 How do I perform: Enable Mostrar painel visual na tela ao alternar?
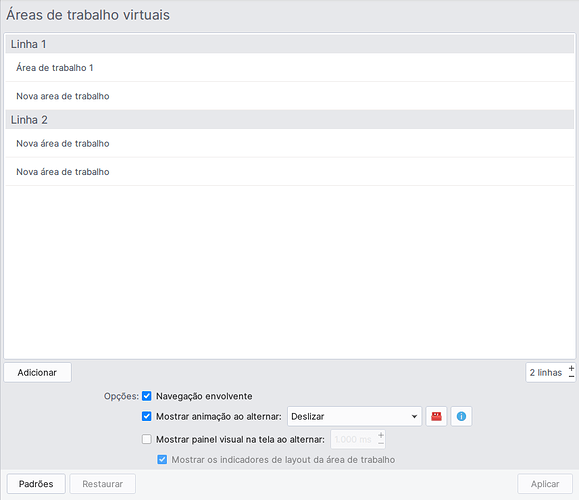click(147, 439)
